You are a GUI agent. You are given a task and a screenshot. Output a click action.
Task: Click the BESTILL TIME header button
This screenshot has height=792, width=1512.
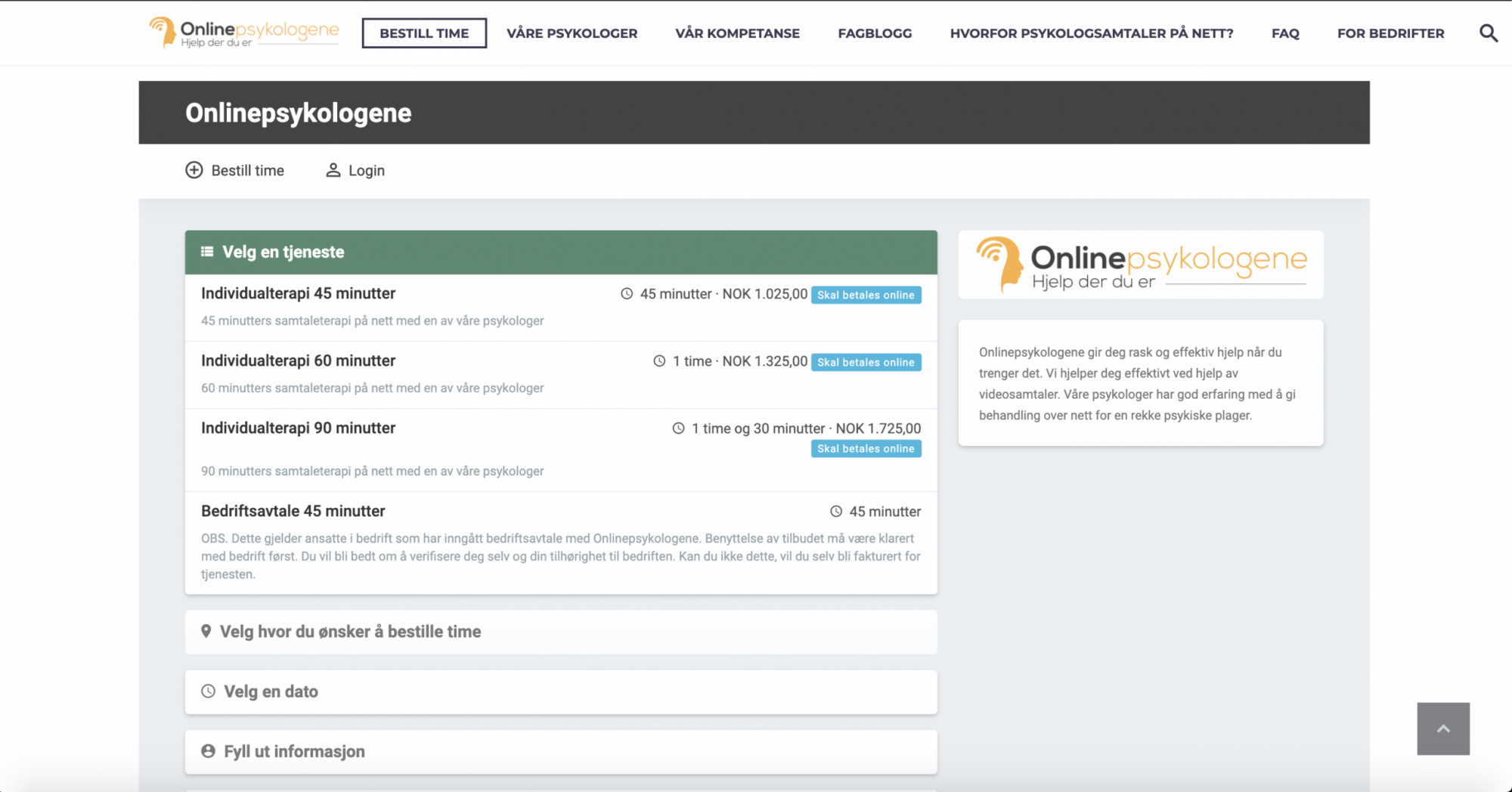coord(424,33)
